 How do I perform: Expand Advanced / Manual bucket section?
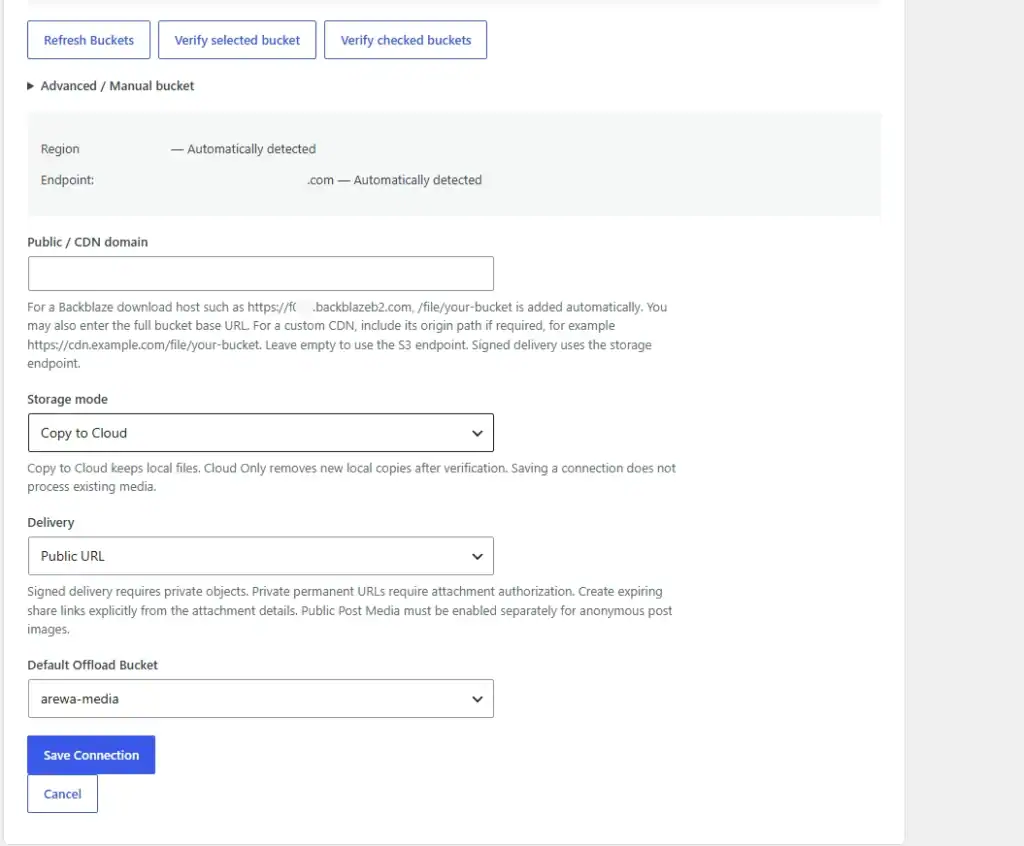[x=110, y=86]
